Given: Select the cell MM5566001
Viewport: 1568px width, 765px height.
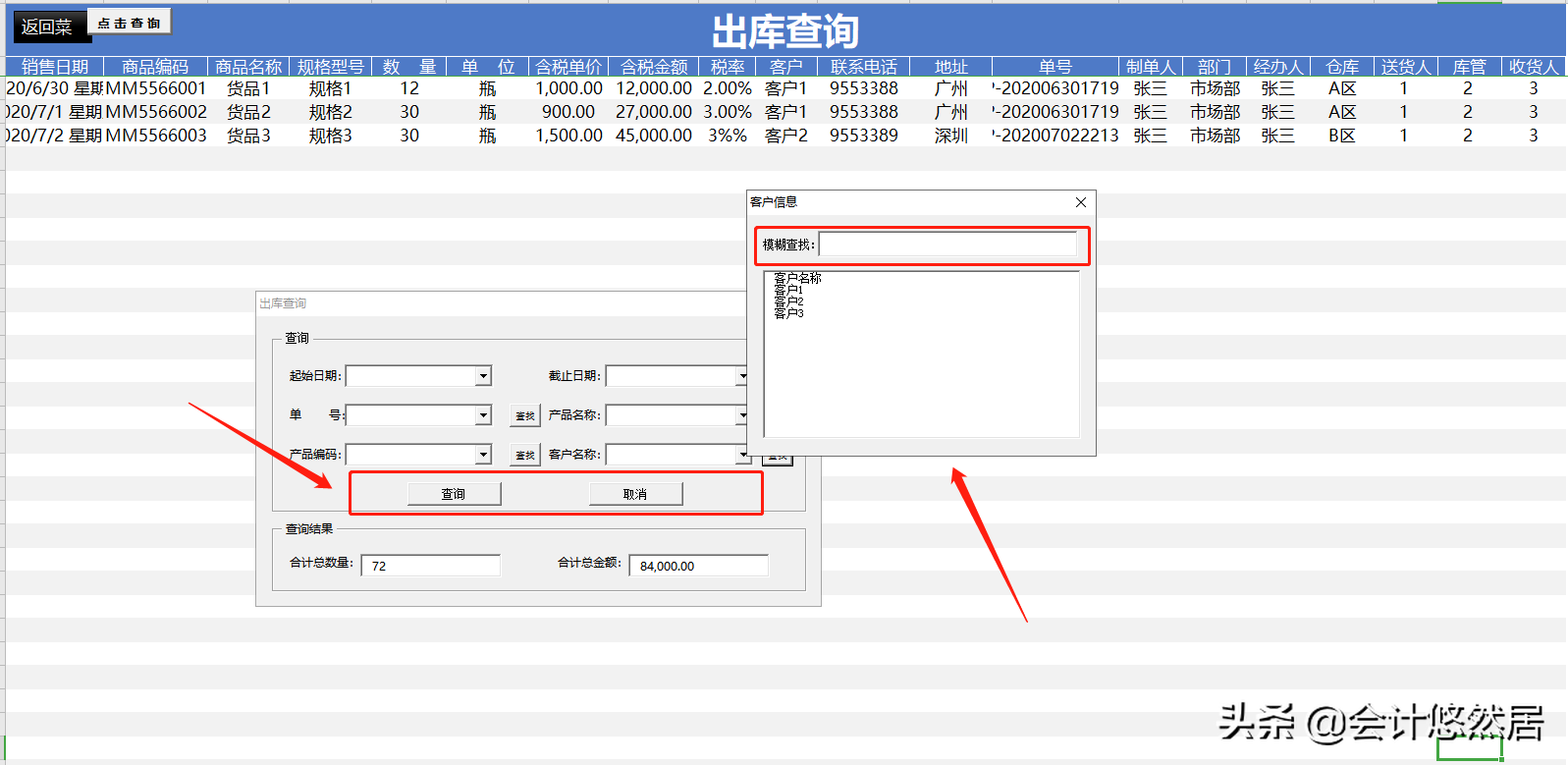Looking at the screenshot, I should (x=156, y=88).
